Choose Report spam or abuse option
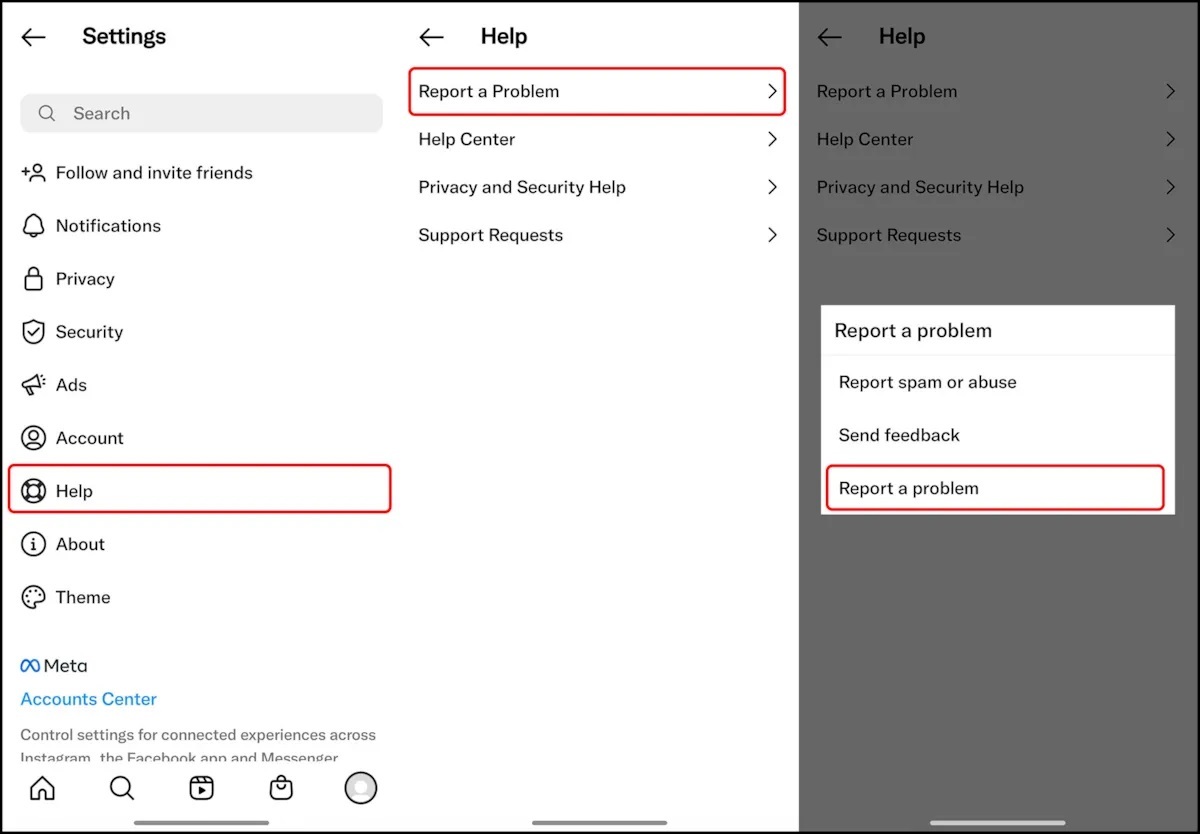 tap(927, 382)
